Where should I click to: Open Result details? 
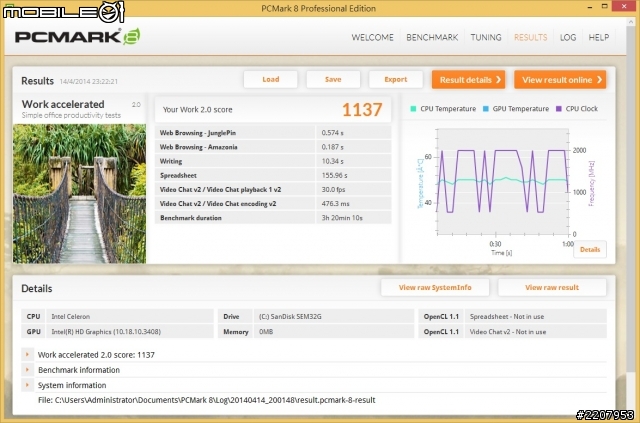tap(469, 80)
